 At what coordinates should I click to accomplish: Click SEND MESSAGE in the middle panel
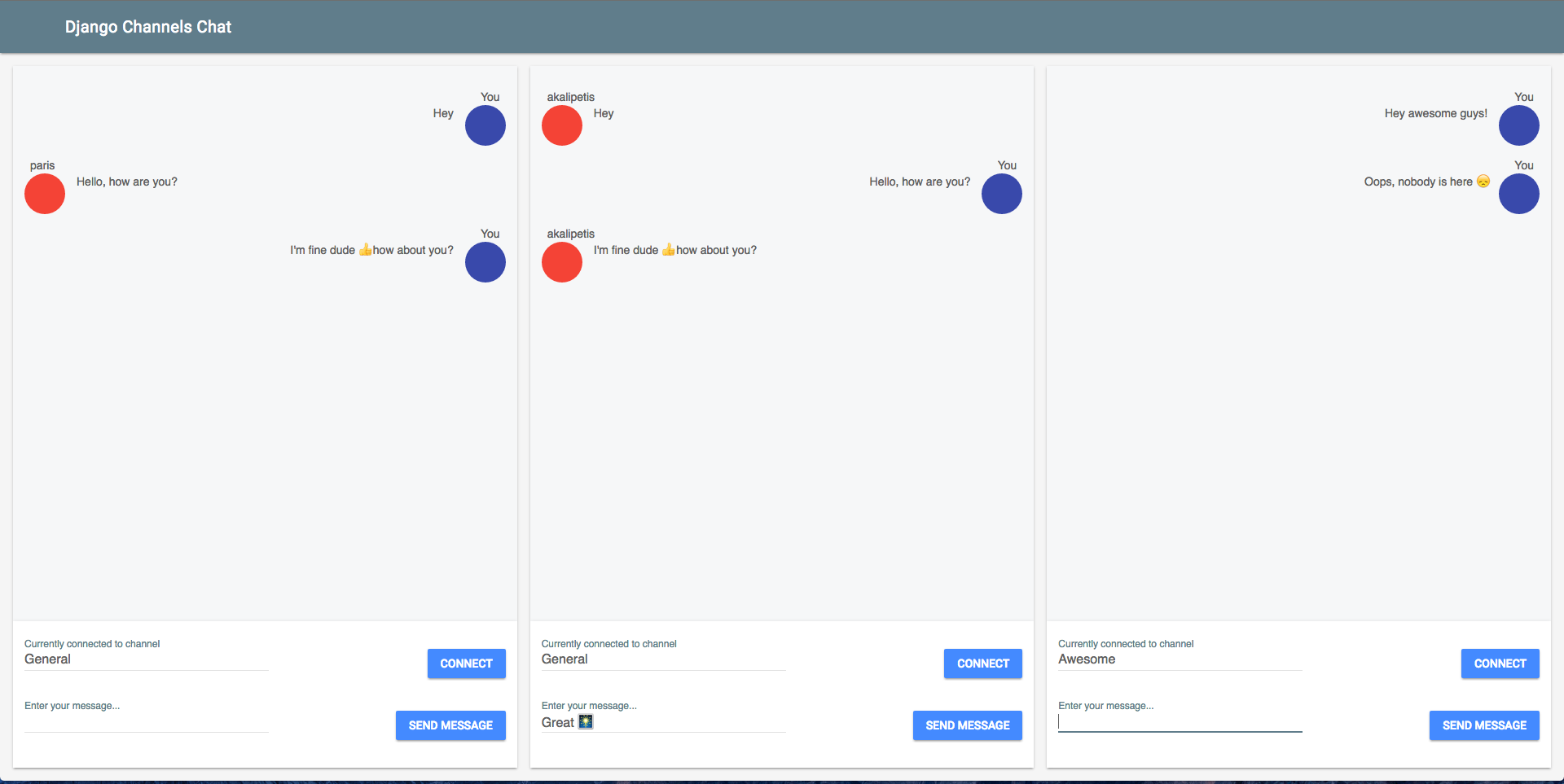(x=967, y=725)
